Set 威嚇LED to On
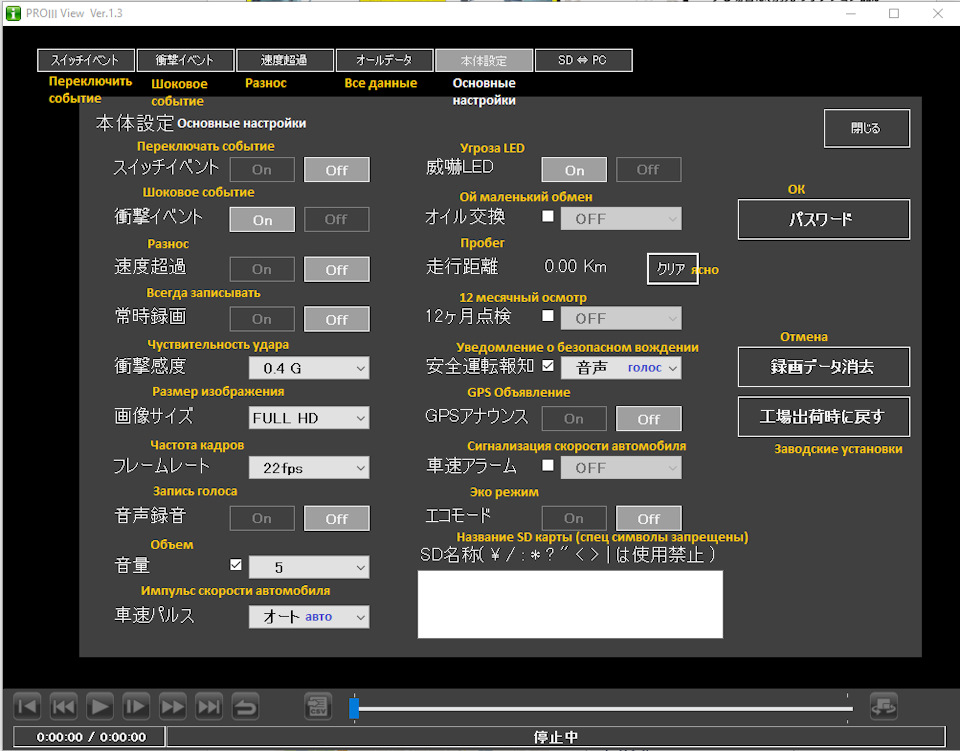Image resolution: width=960 pixels, height=751 pixels. click(x=574, y=170)
